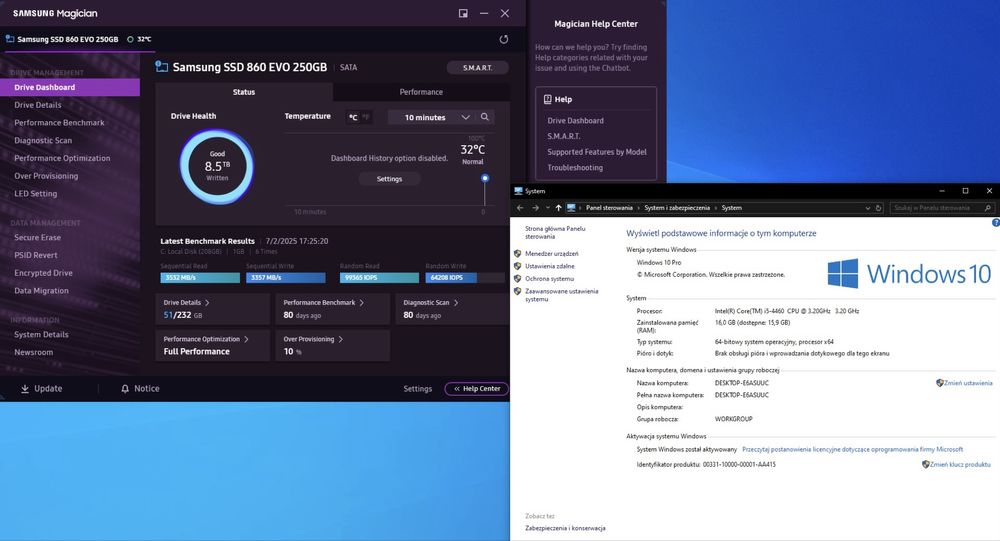Switch to the Status tab
1000x541 pixels.
[x=244, y=92]
